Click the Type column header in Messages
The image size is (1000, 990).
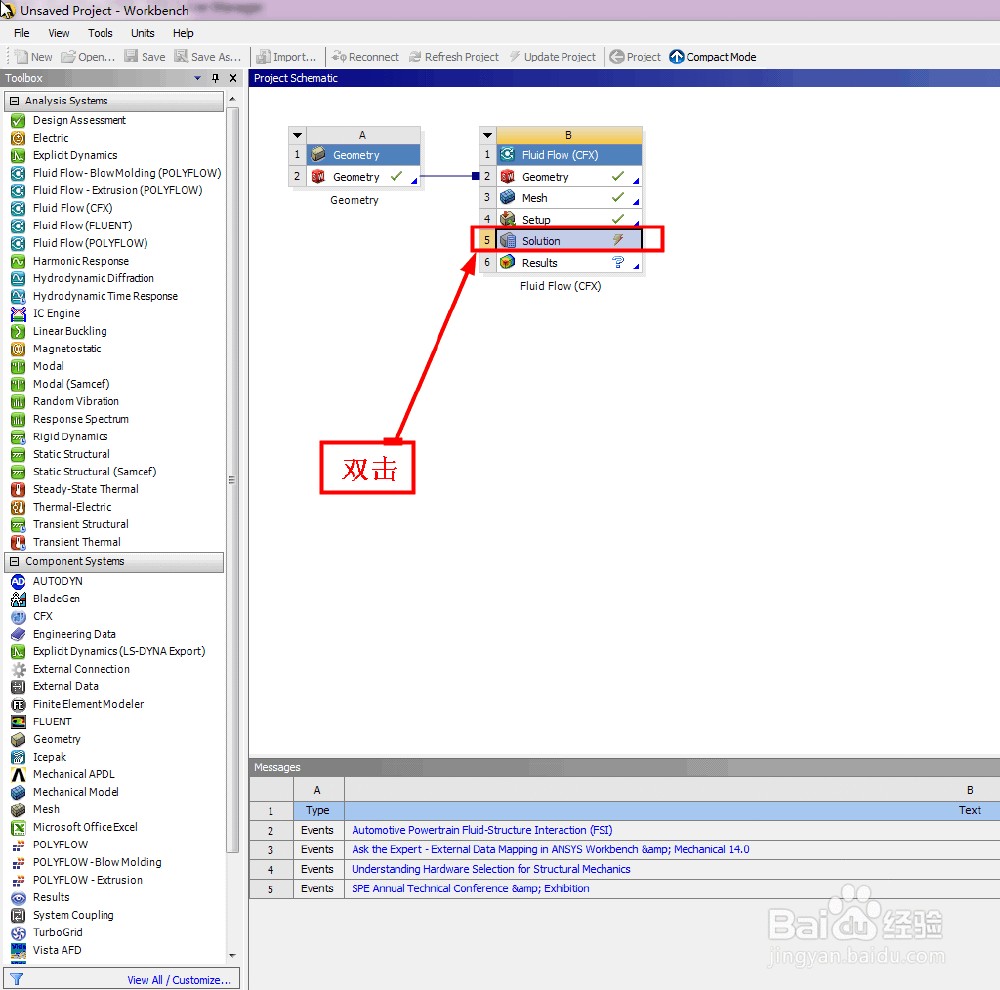click(x=318, y=810)
